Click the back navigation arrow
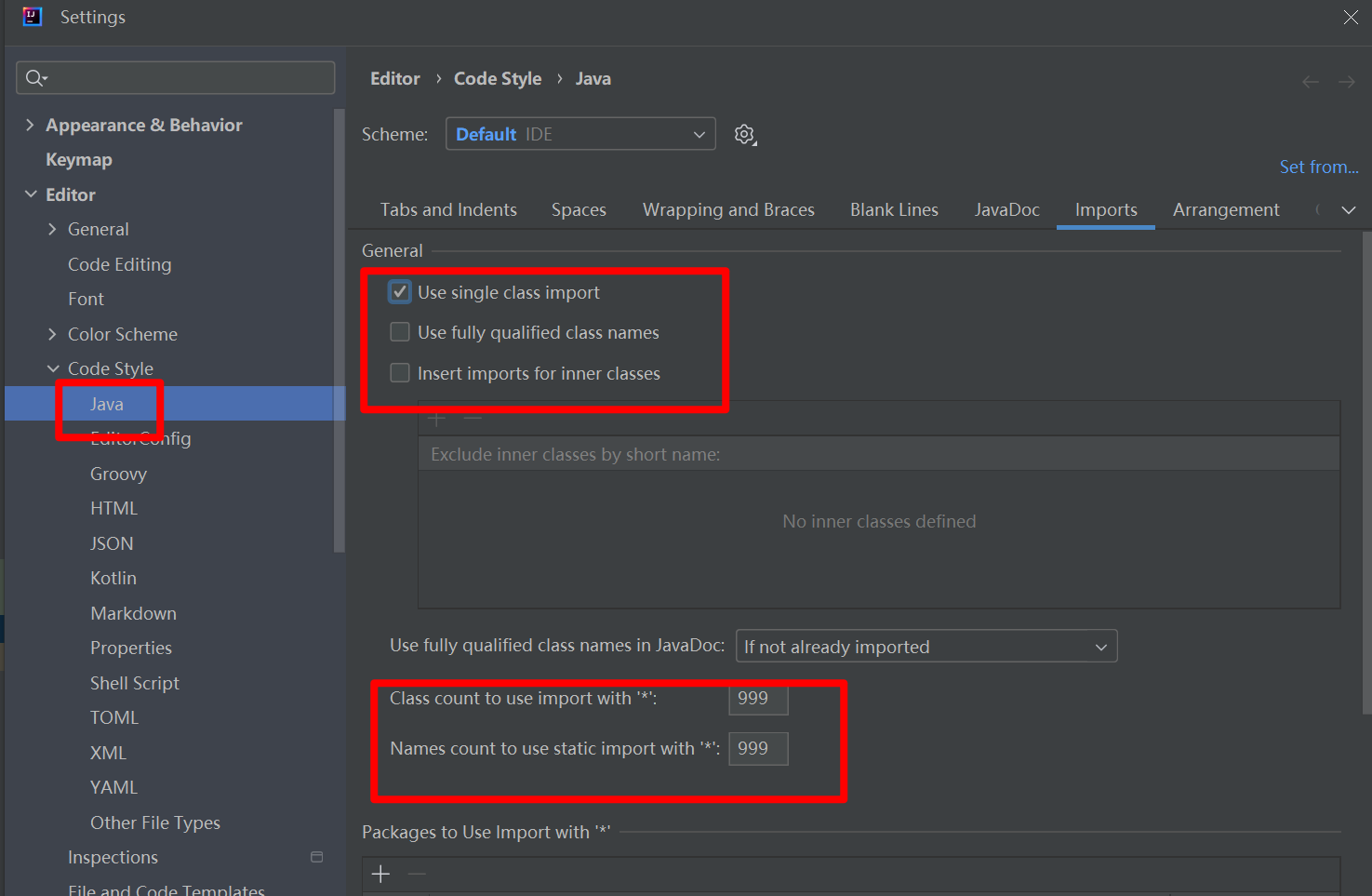This screenshot has height=896, width=1372. tap(1310, 82)
